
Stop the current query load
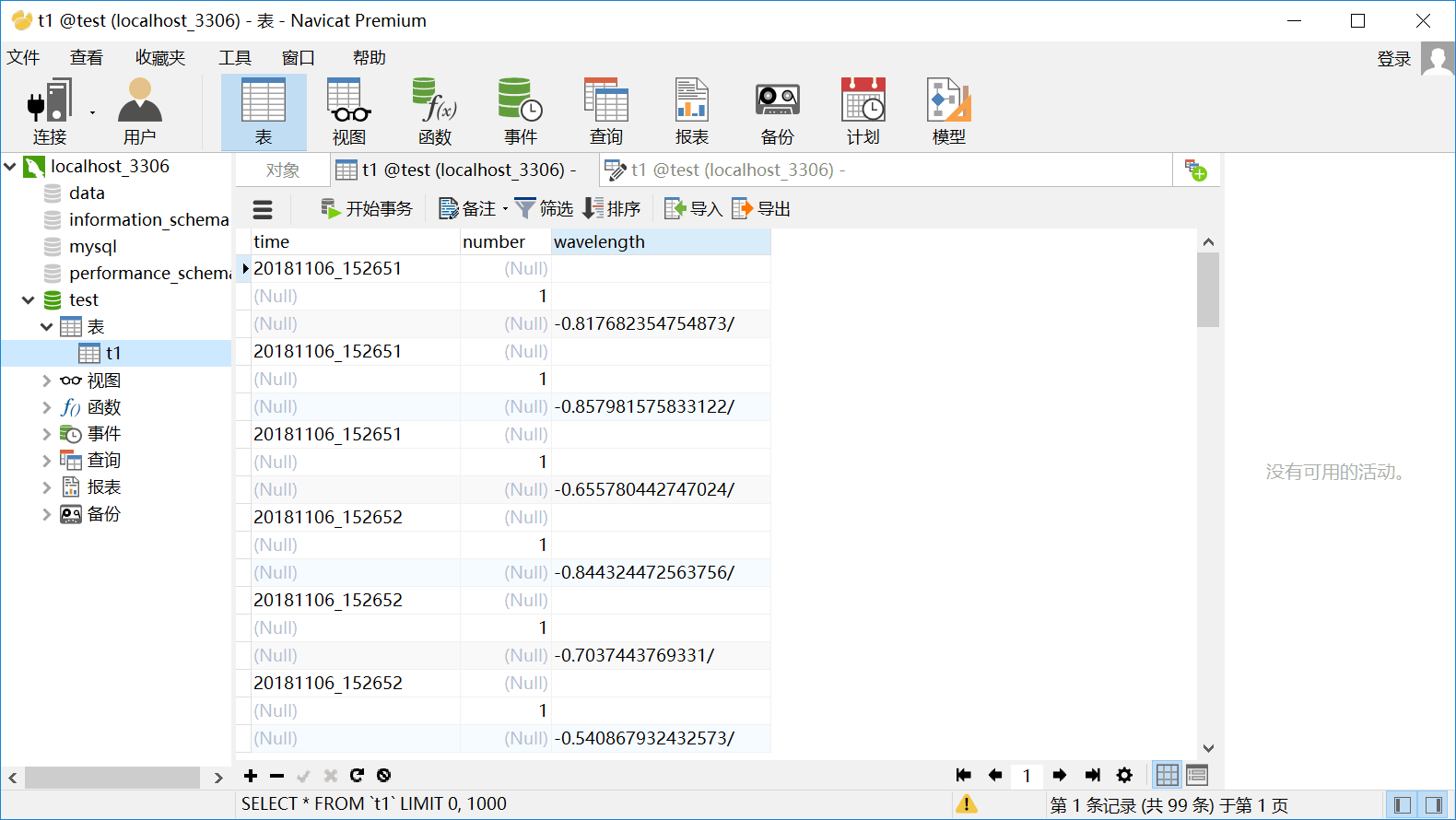click(384, 776)
